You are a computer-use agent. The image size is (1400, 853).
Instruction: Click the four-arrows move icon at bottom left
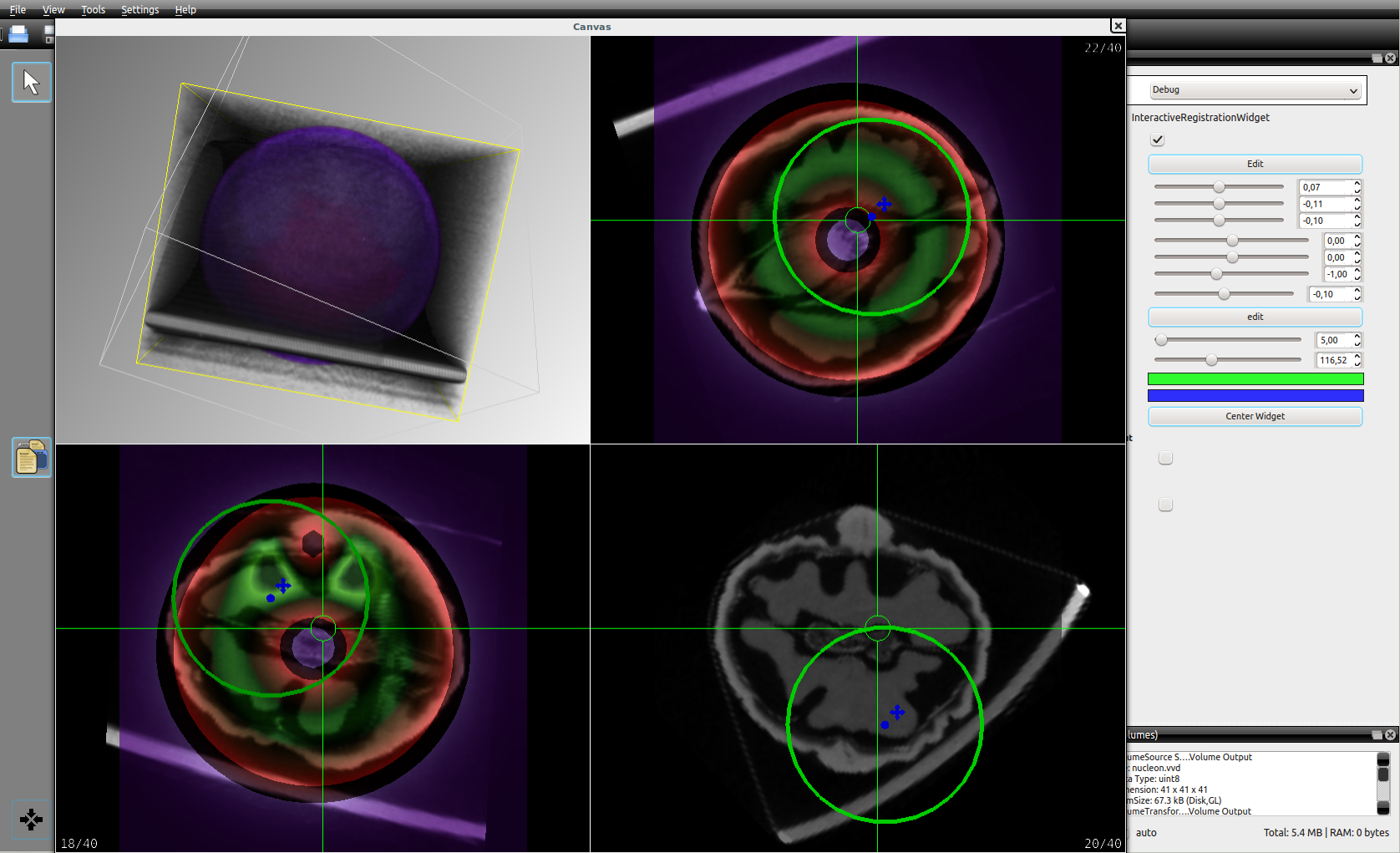tap(32, 820)
